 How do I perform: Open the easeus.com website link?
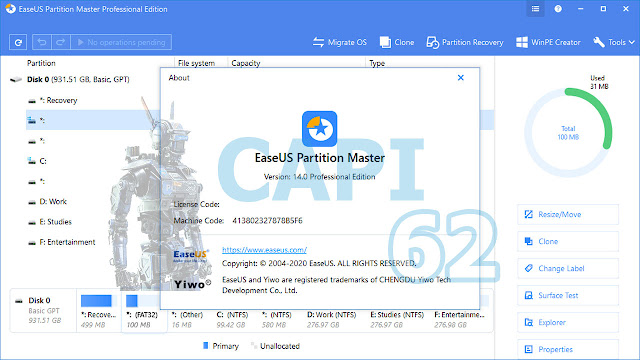coord(264,250)
